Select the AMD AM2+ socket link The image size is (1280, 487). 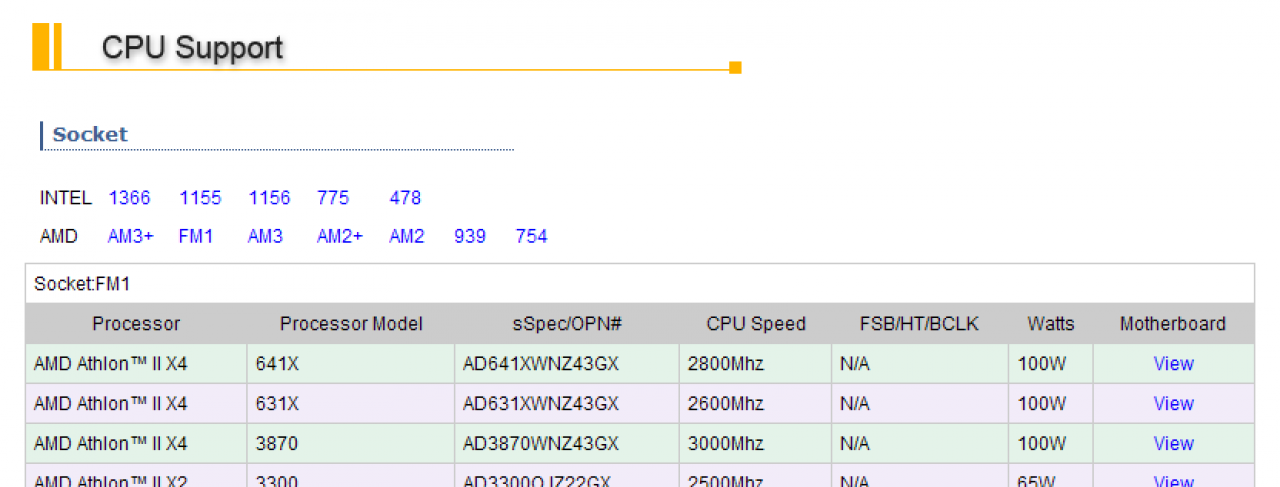(340, 237)
